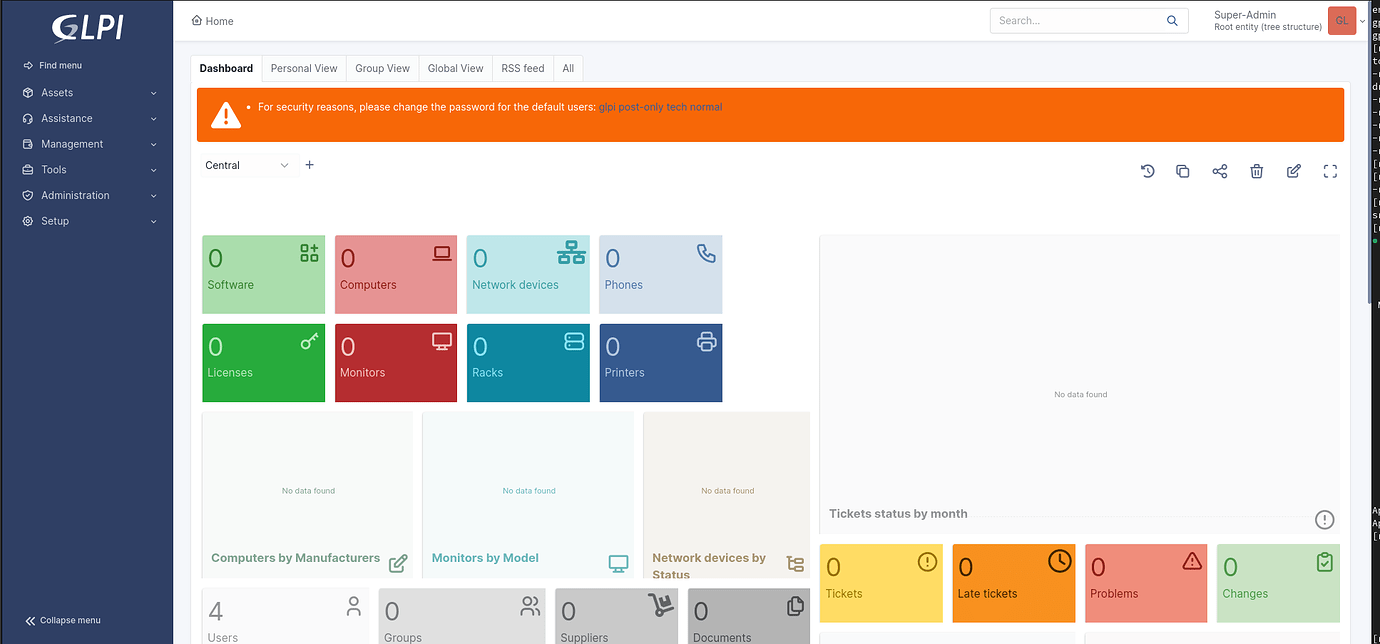This screenshot has width=1380, height=644.
Task: Click the dashboard history refresh icon
Action: [1148, 171]
